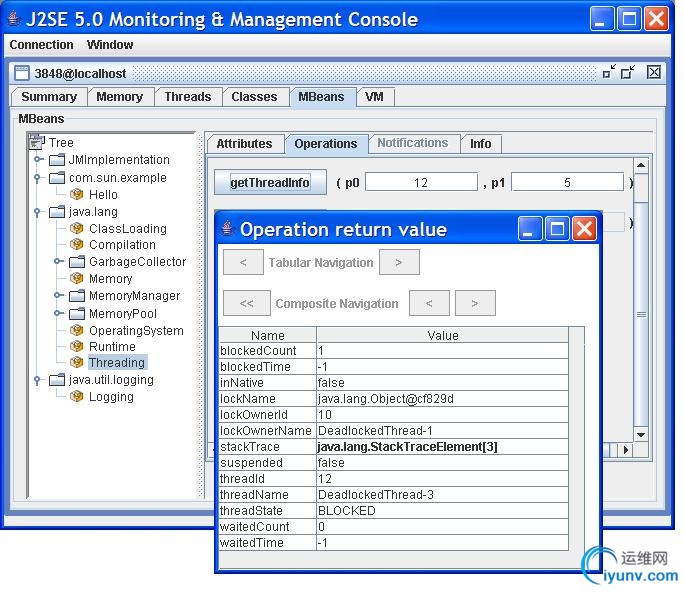The image size is (684, 592).
Task: Click the operations panel scroll down arrow
Action: [x=641, y=435]
